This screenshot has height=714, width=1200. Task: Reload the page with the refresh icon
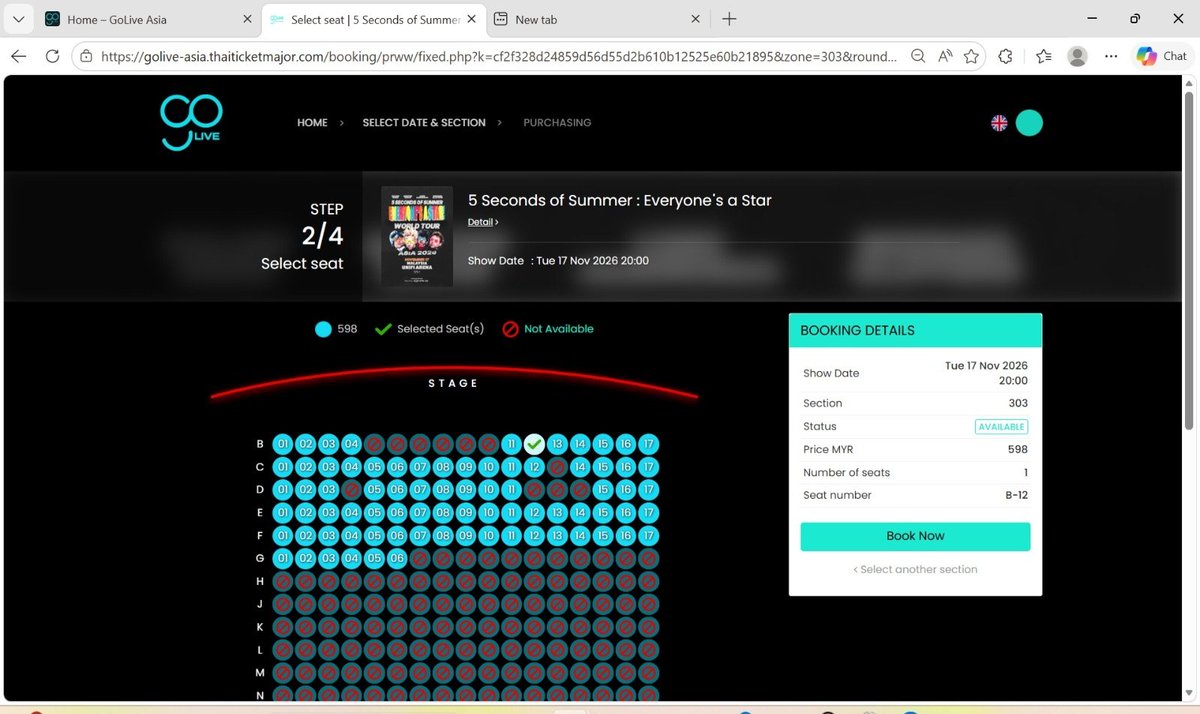[x=52, y=57]
